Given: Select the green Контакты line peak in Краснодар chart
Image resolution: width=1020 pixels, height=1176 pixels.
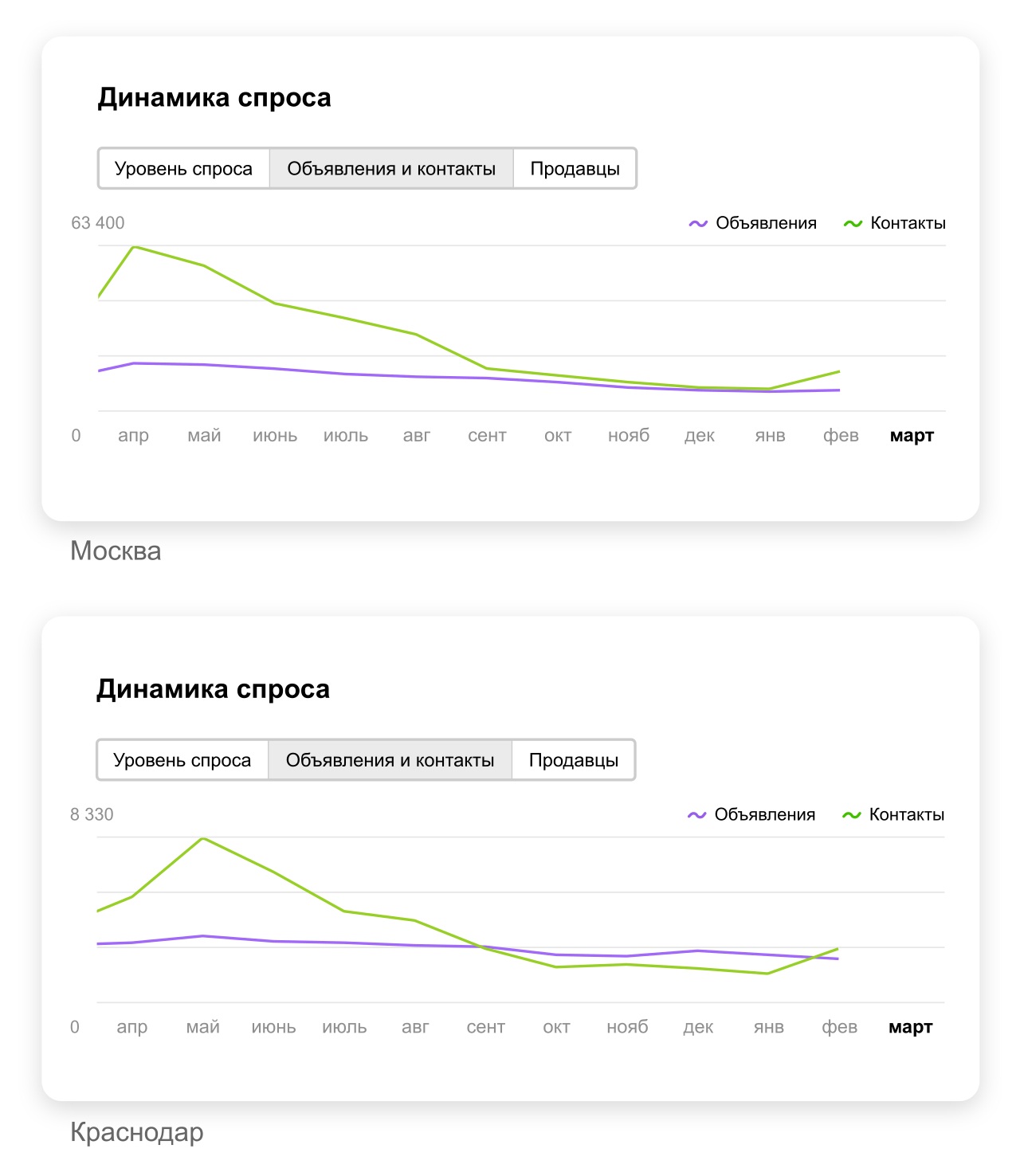Looking at the screenshot, I should [204, 838].
